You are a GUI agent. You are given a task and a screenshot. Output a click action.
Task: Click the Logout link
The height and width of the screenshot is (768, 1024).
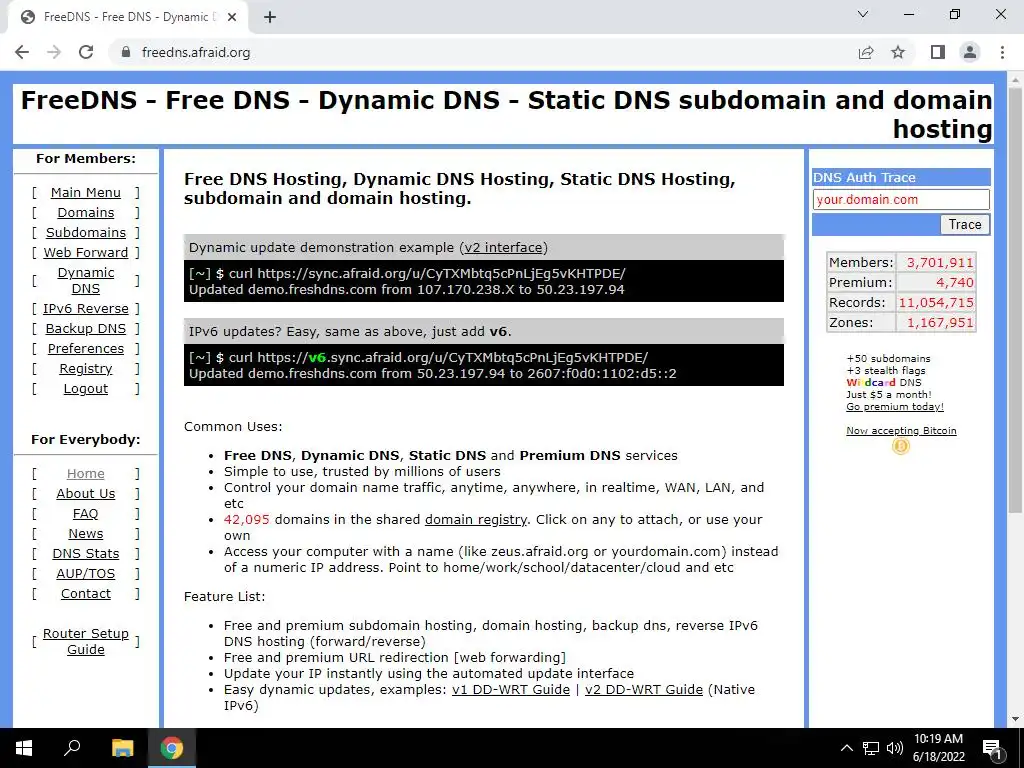point(86,389)
